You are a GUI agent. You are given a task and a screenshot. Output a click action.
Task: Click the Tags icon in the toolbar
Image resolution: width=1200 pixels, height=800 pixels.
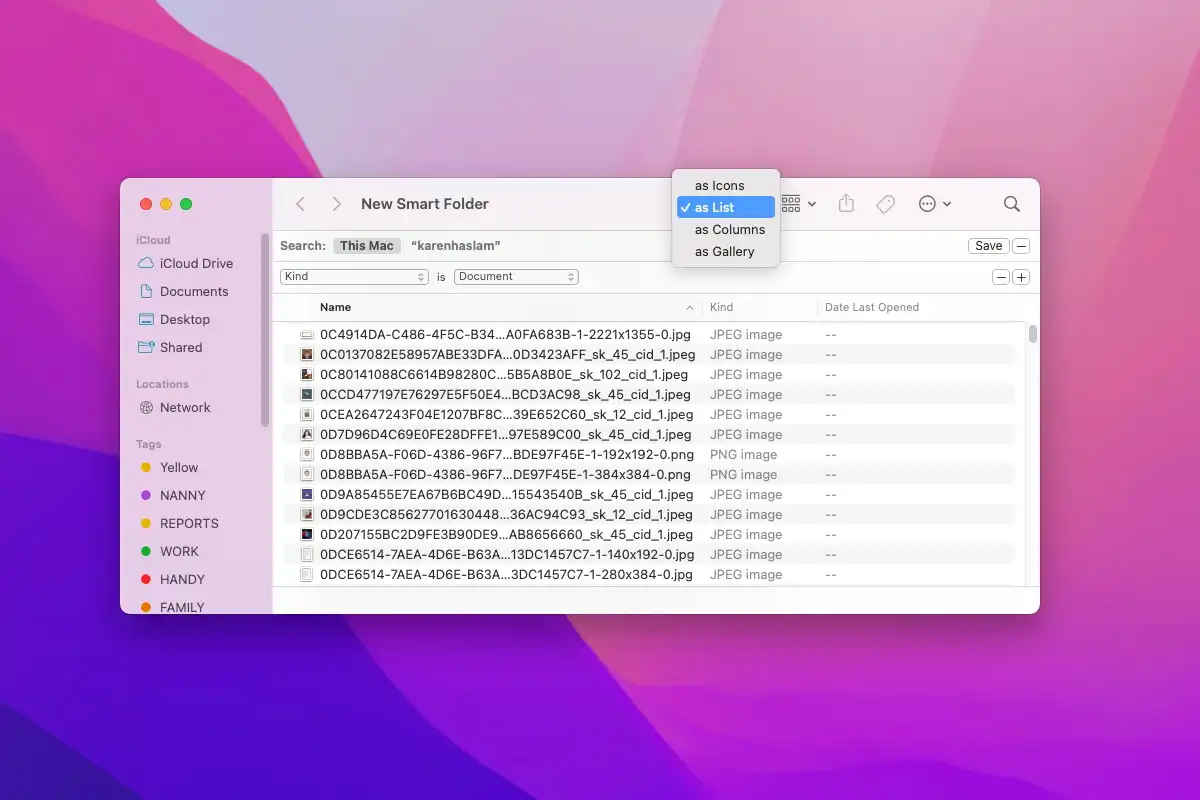[x=885, y=203]
